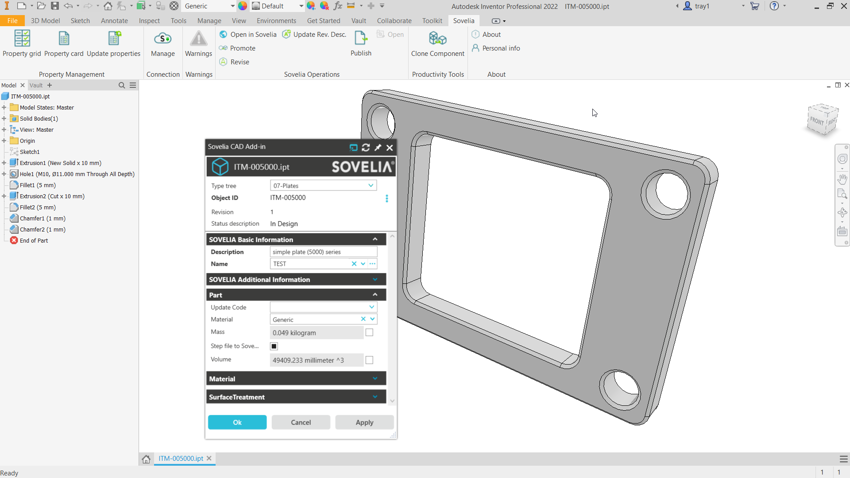
Task: Open the Vault ribbon tab
Action: point(358,21)
